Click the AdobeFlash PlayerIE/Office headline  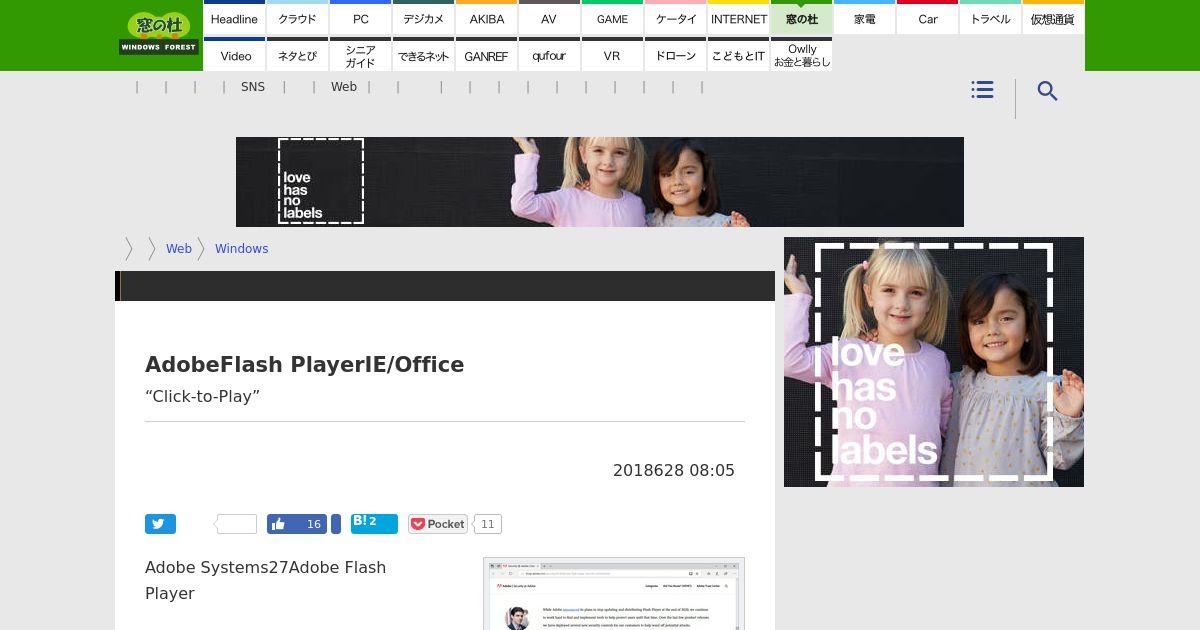point(305,364)
